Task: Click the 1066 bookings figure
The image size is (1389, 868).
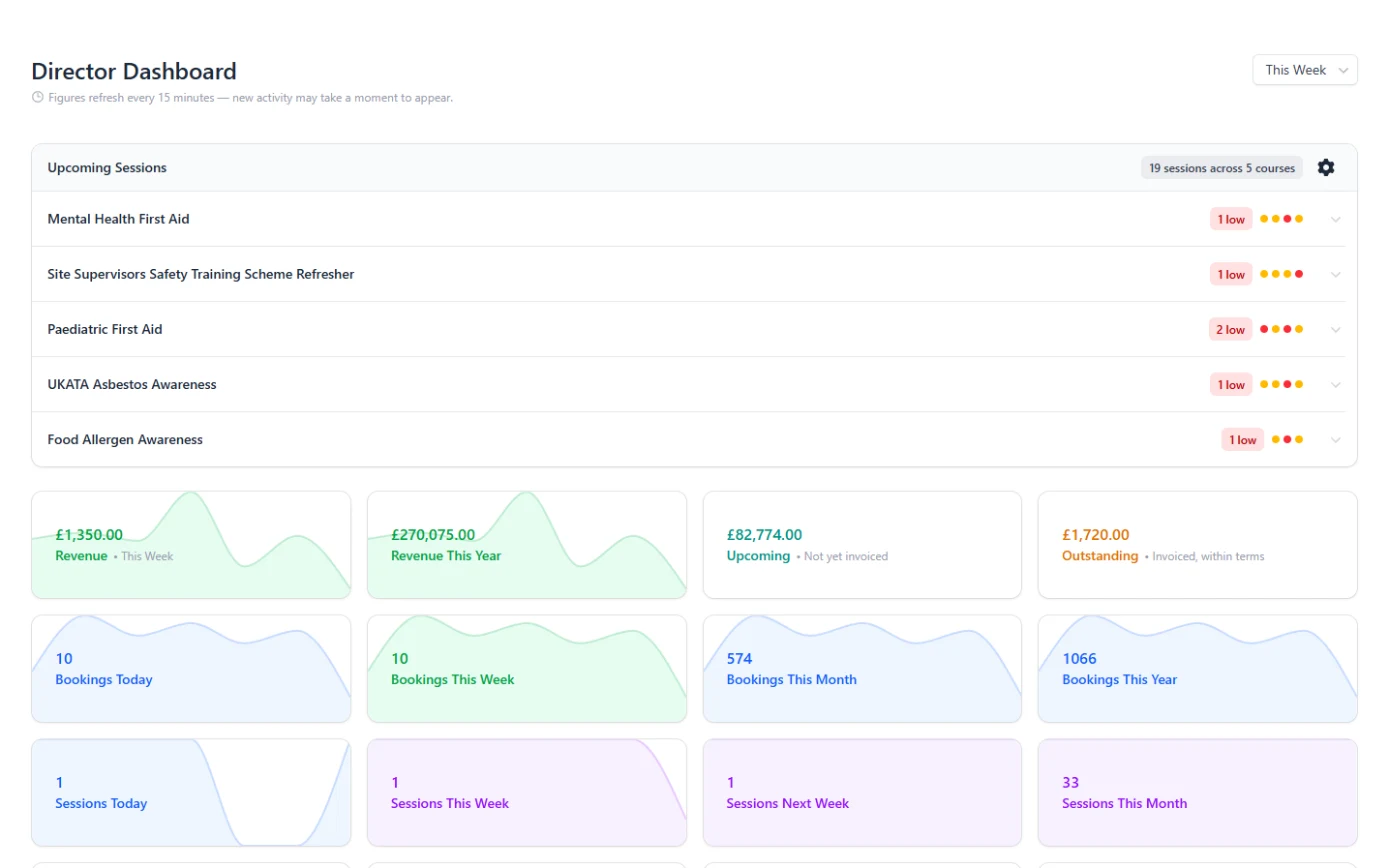Action: coord(1079,659)
